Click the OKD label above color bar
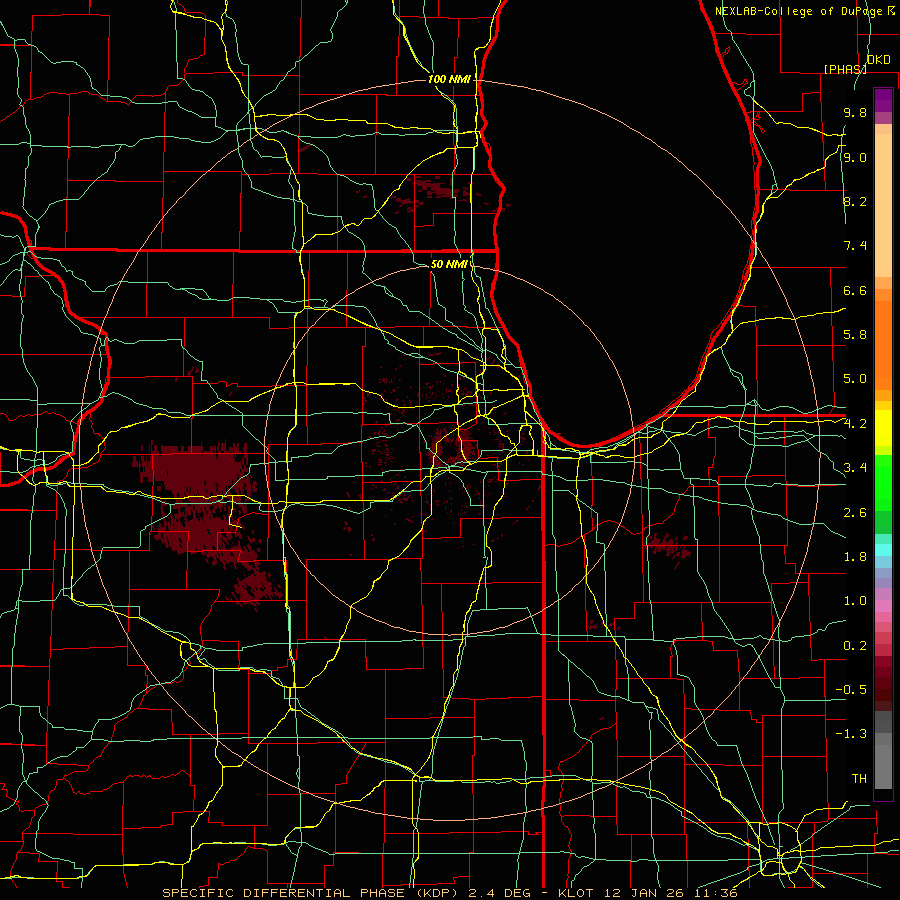This screenshot has height=900, width=900. (878, 60)
